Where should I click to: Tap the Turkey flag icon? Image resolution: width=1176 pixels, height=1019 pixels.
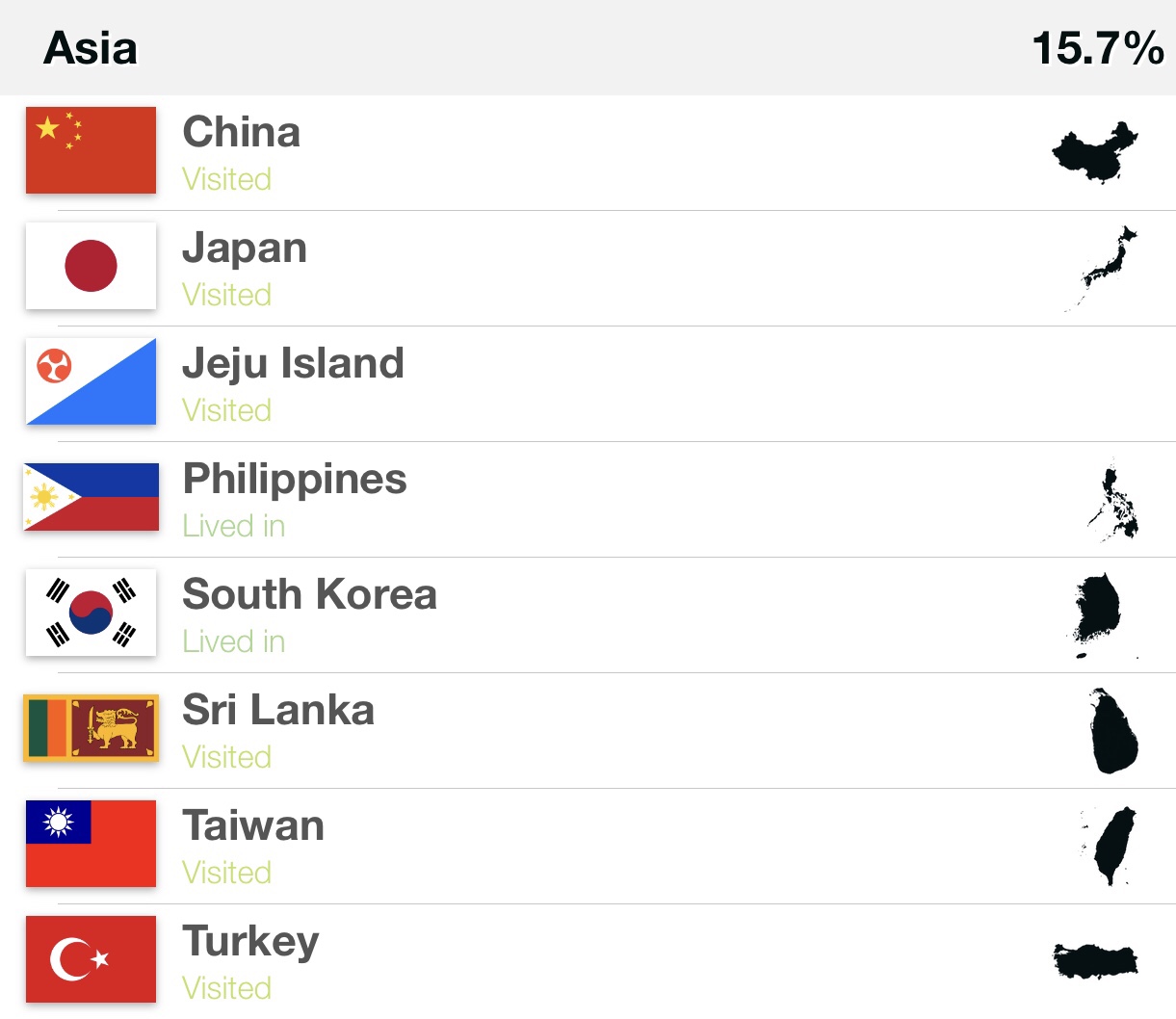91,959
